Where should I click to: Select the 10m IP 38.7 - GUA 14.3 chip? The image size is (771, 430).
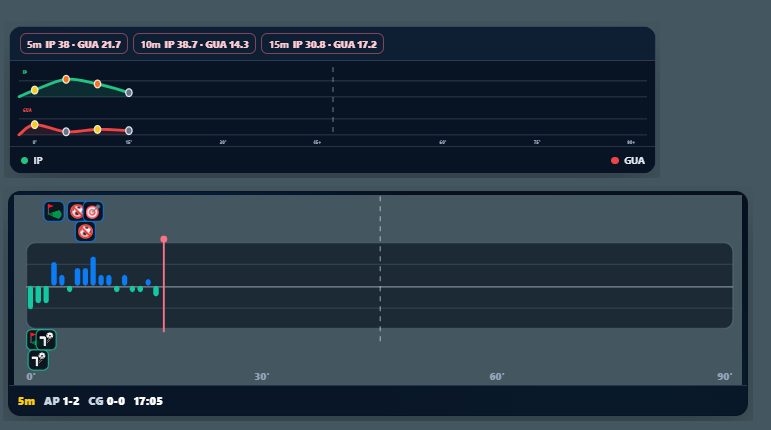(194, 44)
